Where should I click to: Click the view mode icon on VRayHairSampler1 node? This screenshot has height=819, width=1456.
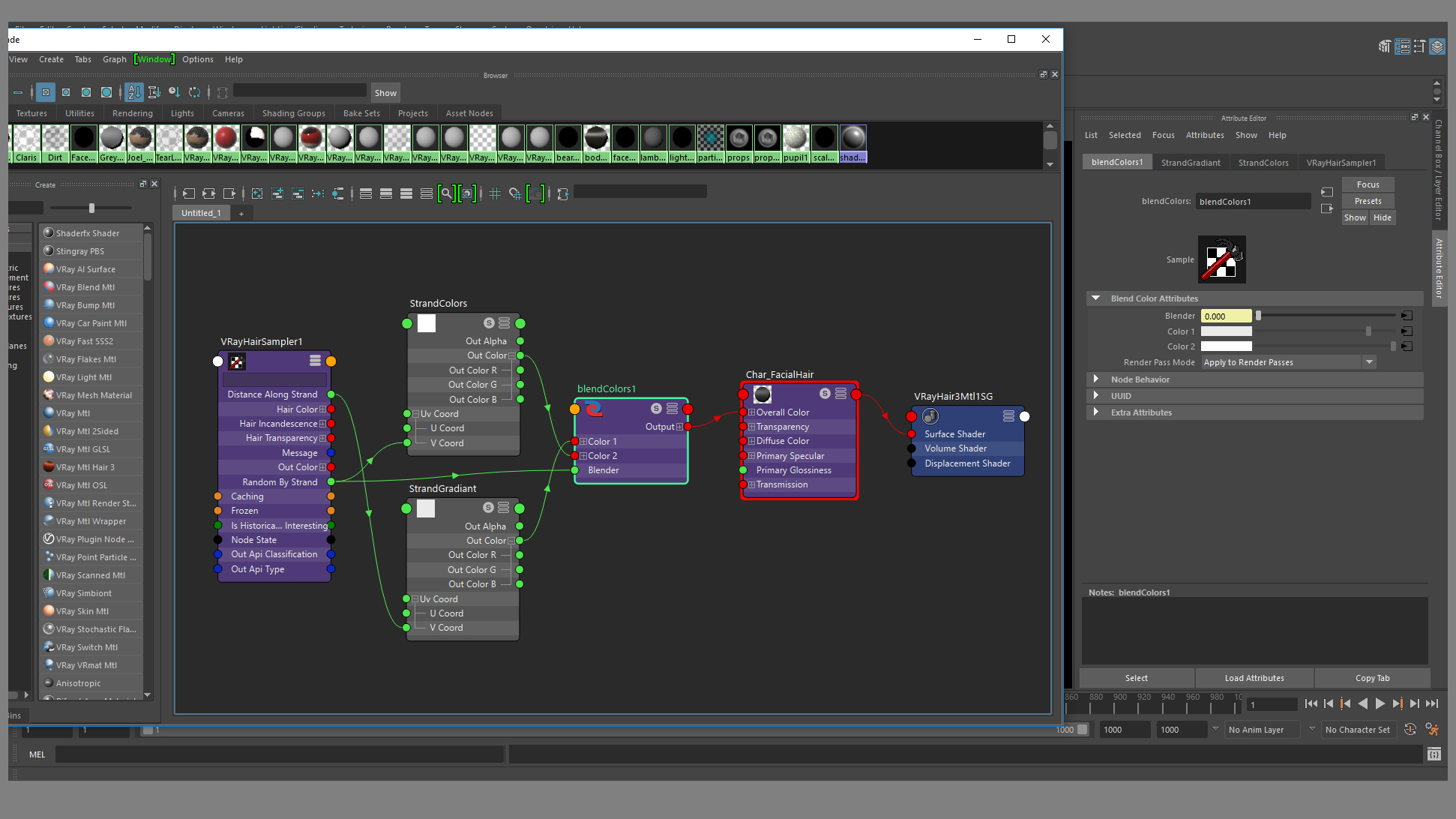[316, 361]
